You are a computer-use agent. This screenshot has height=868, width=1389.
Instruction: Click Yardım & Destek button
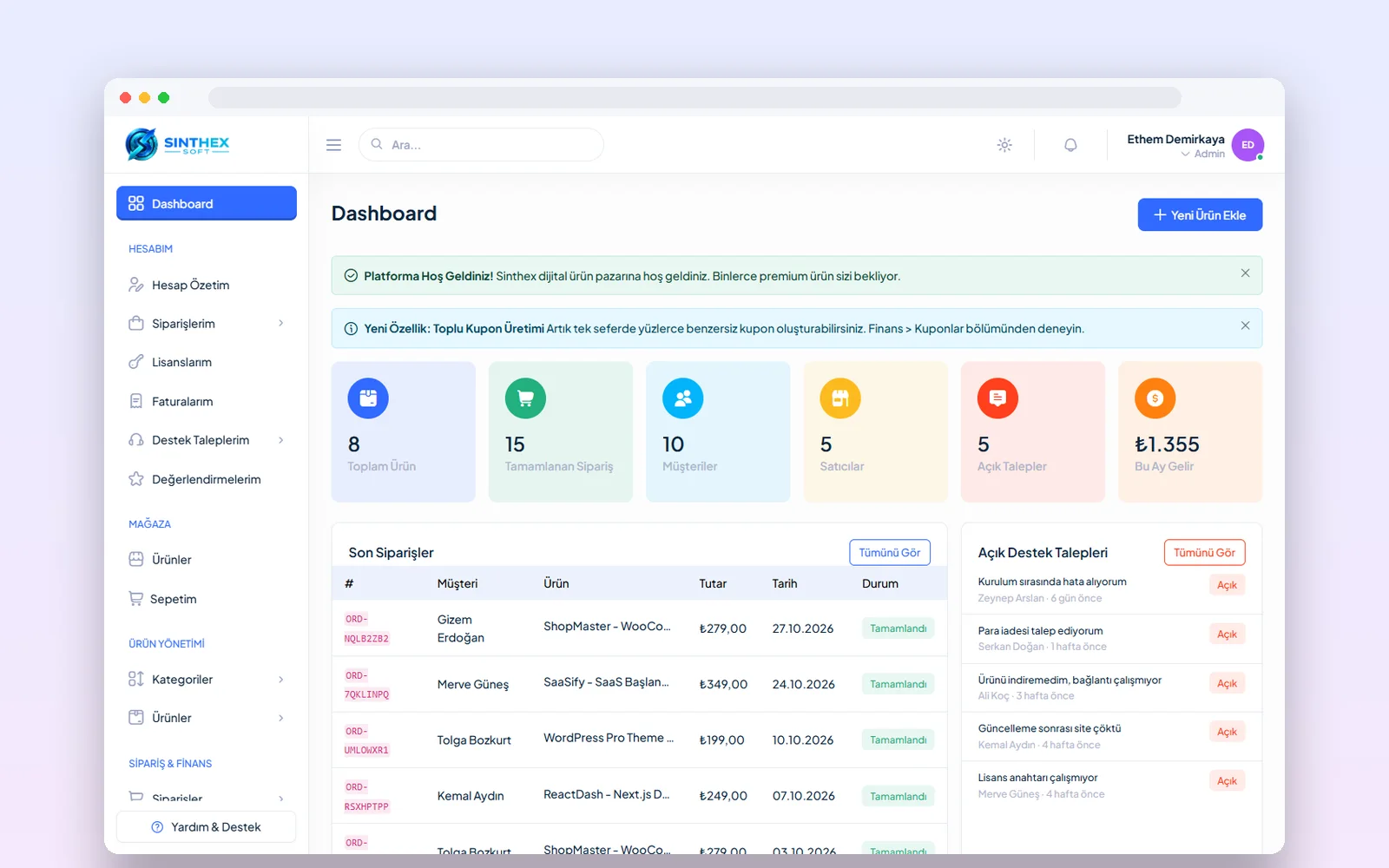207,827
